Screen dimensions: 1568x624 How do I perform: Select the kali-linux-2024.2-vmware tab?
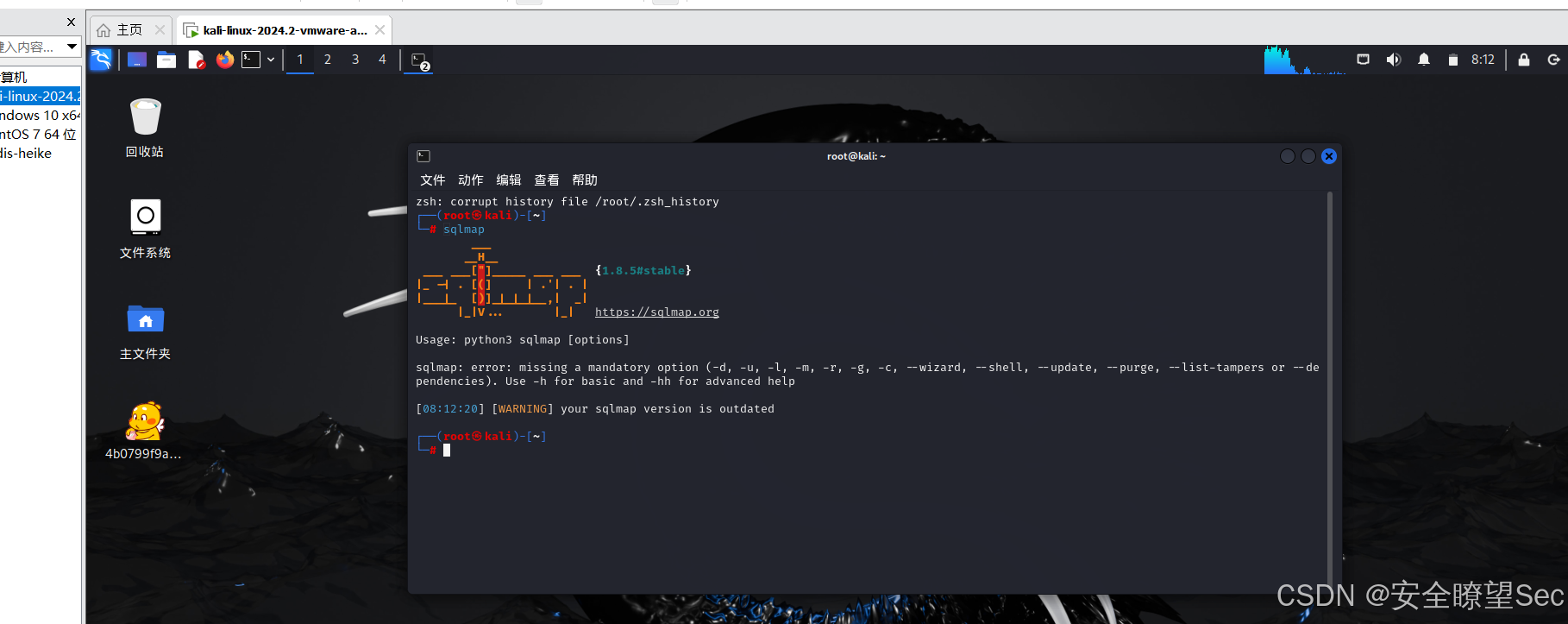point(285,30)
